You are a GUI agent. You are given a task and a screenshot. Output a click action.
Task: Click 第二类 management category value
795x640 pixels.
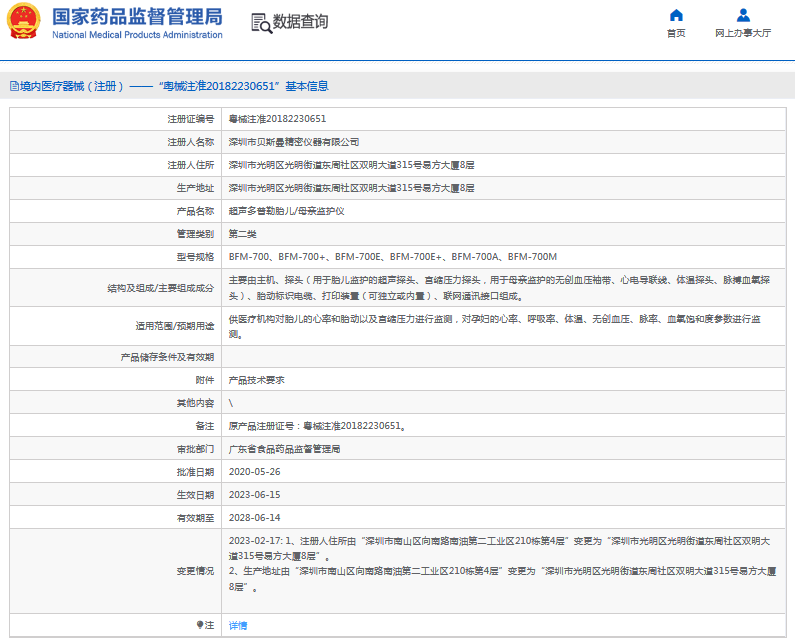(x=242, y=234)
